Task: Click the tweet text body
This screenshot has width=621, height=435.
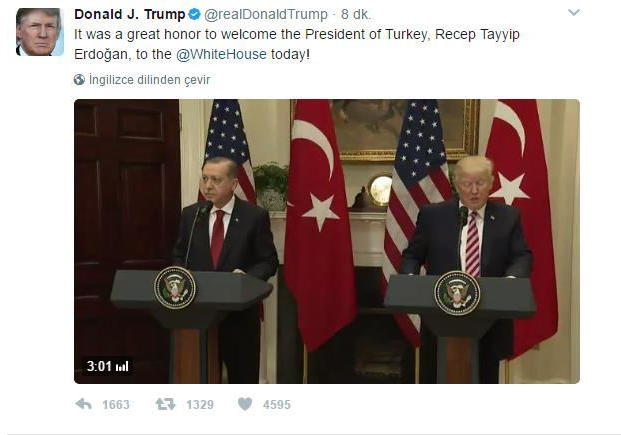Action: 297,44
